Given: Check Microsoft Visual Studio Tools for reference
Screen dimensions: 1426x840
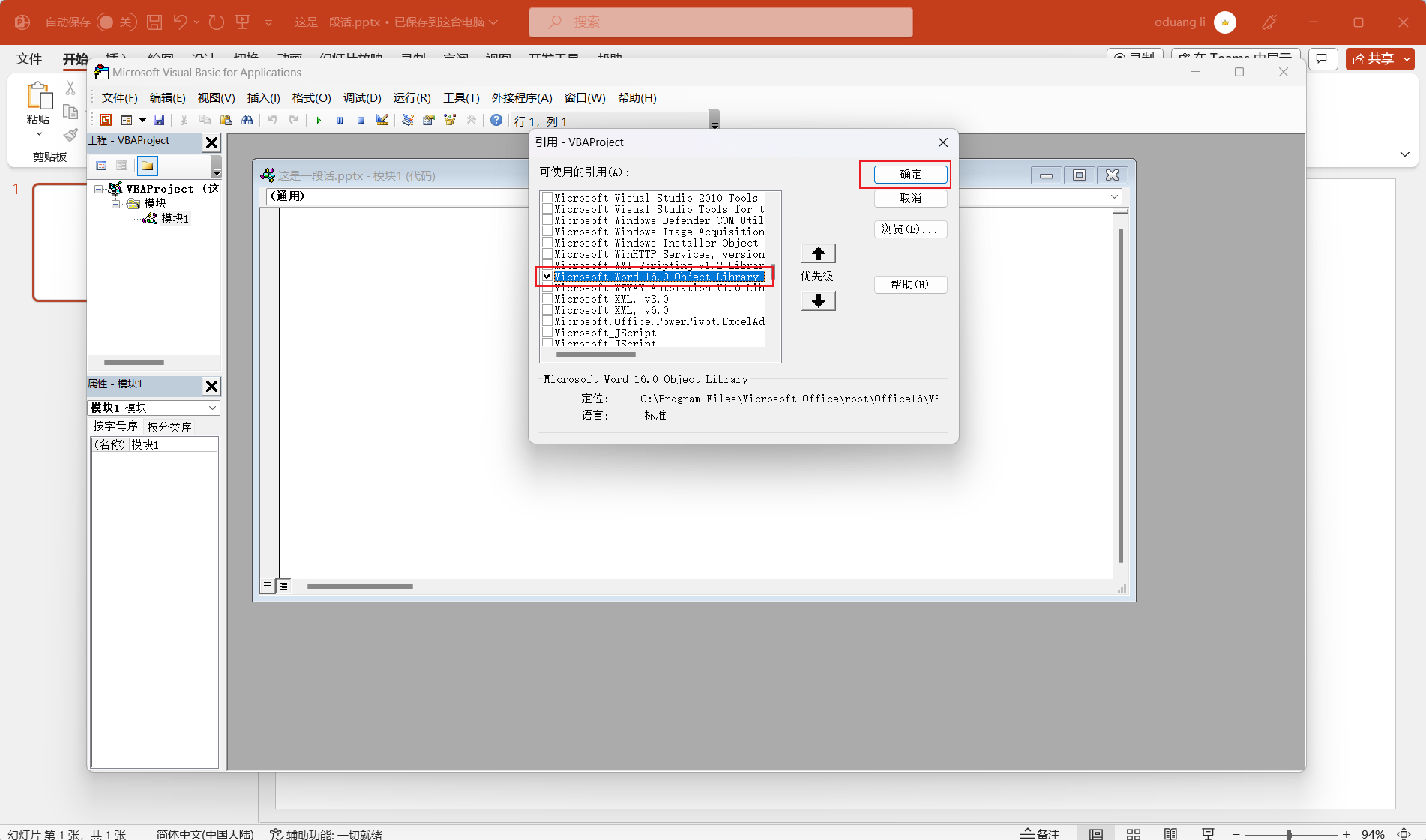Looking at the screenshot, I should click(x=547, y=209).
